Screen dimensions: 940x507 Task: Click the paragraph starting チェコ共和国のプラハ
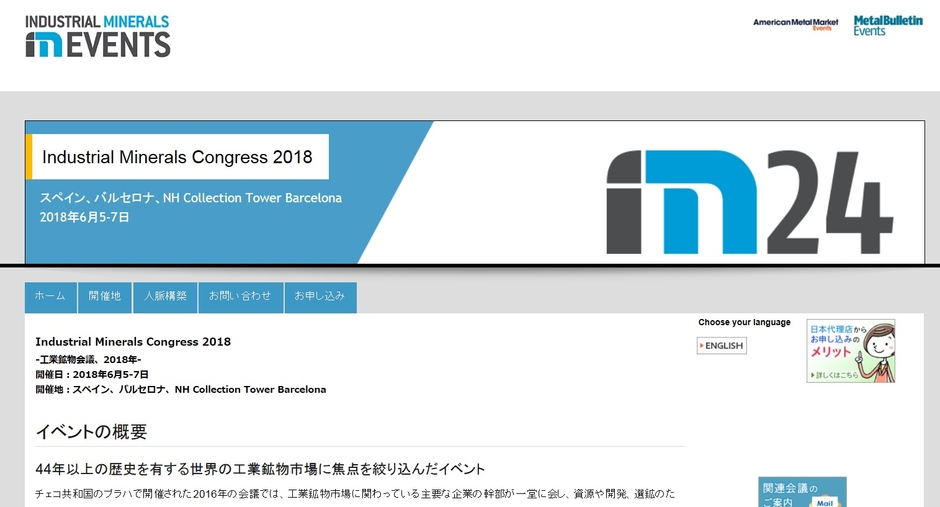pos(355,494)
